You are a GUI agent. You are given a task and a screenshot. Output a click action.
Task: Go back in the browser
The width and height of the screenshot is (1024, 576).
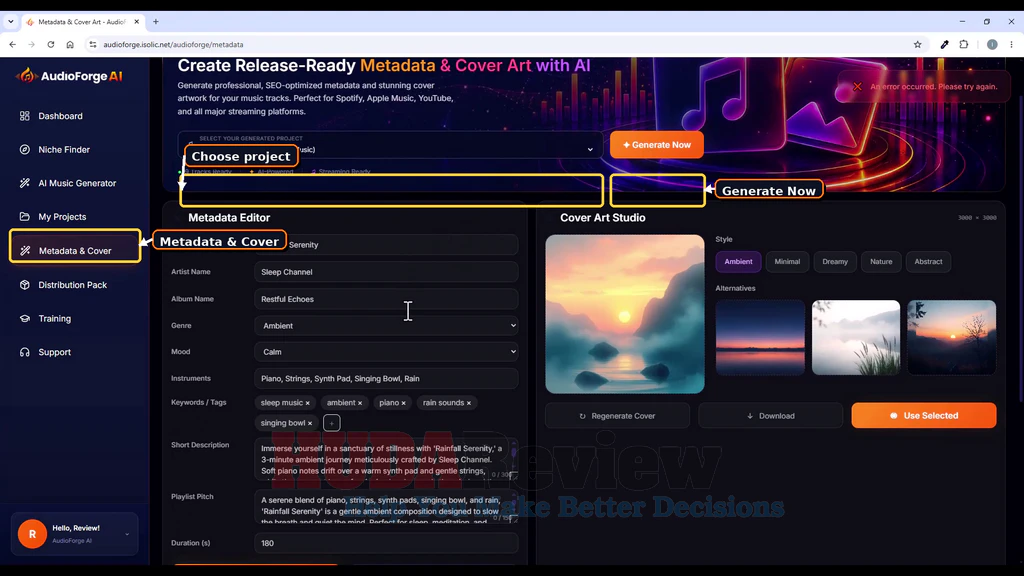pos(12,44)
